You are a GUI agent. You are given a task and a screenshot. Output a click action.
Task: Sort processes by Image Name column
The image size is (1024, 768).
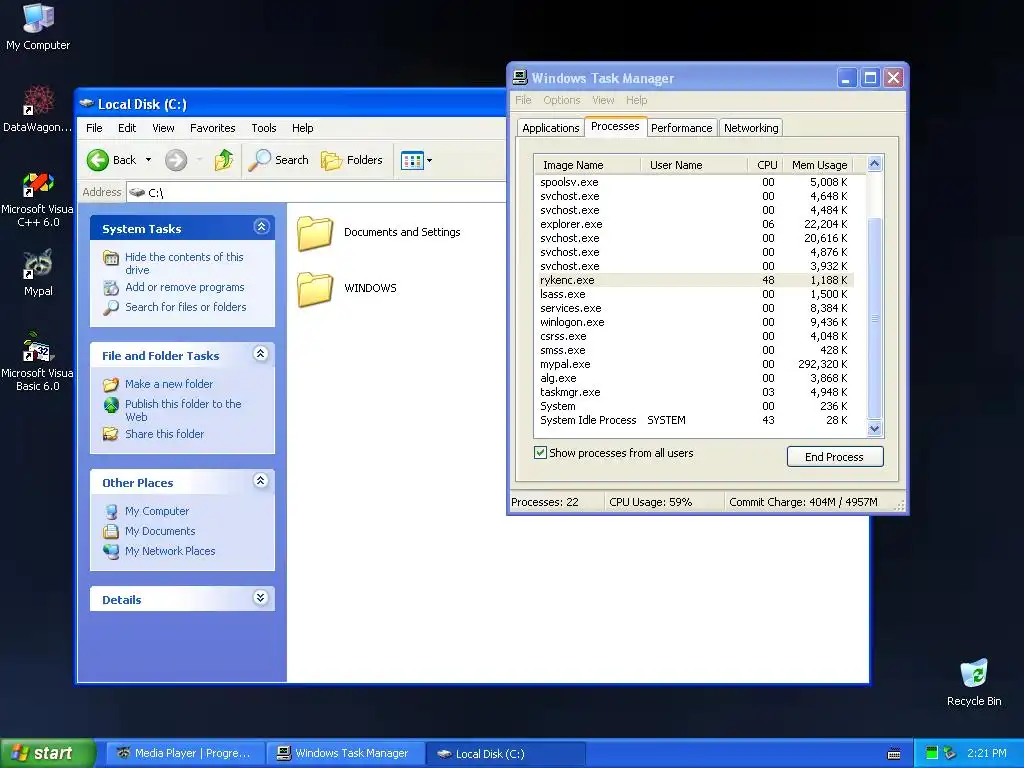click(x=588, y=165)
